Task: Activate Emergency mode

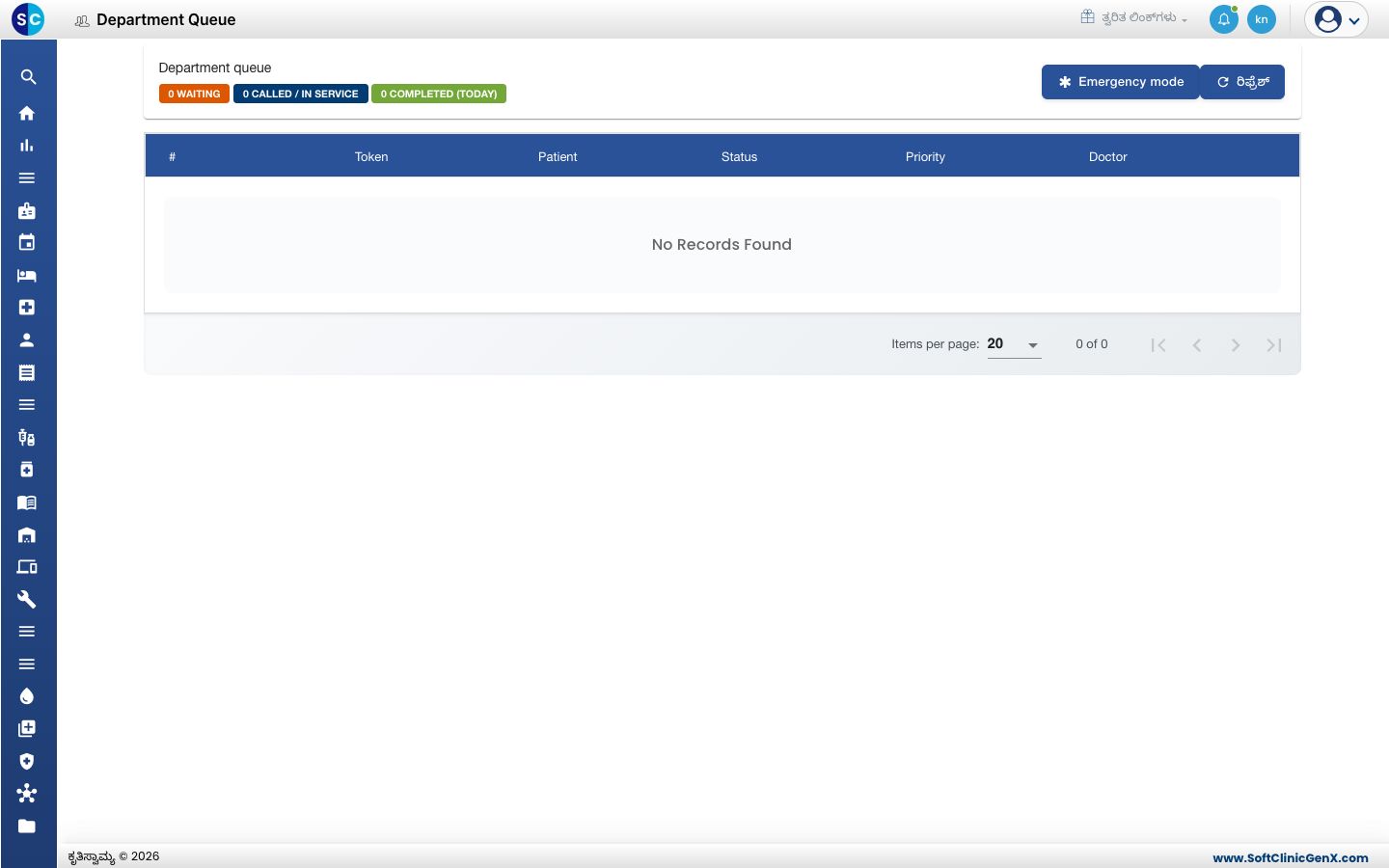Action: [x=1121, y=82]
